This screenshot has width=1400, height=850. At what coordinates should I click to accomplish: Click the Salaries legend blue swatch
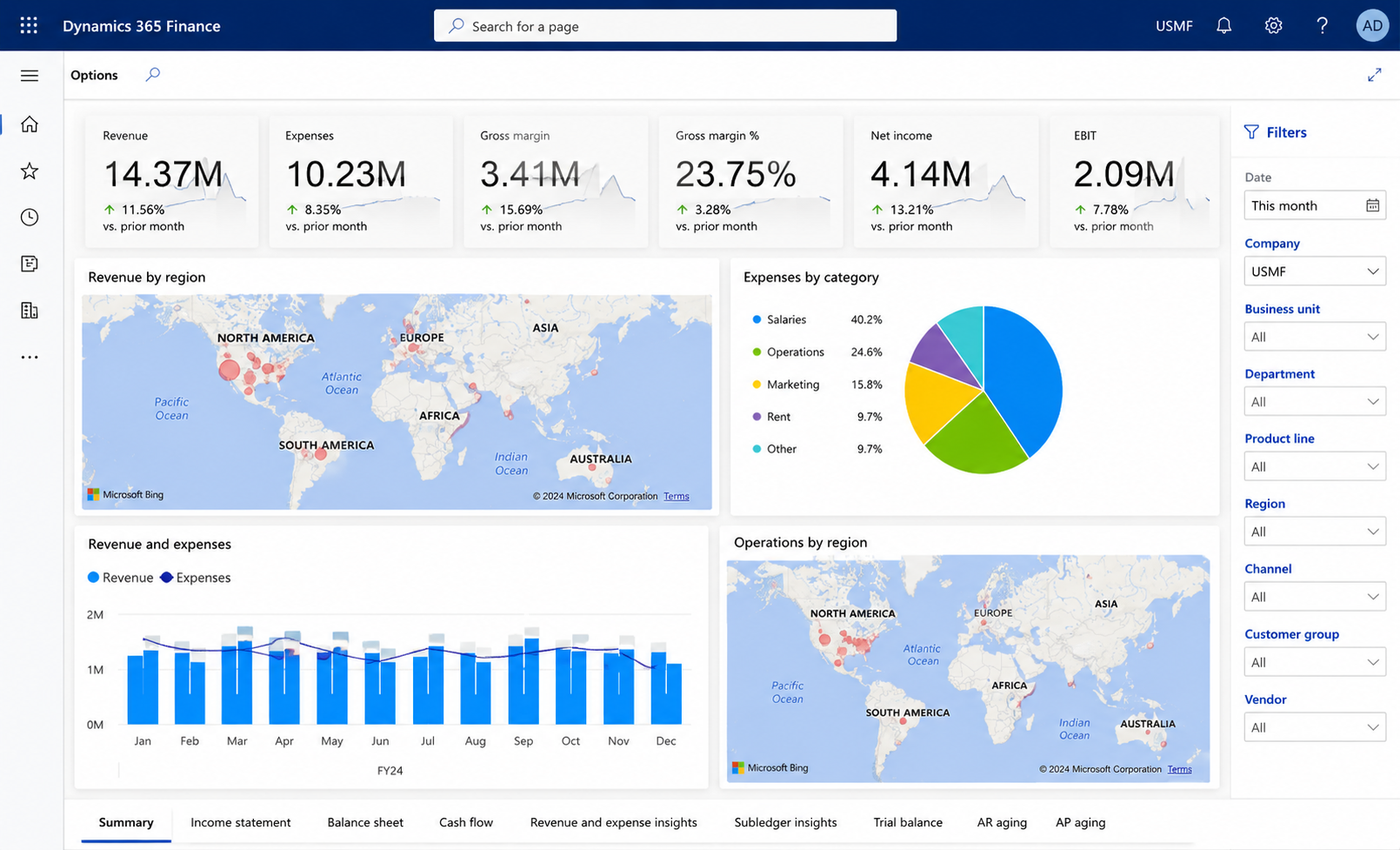(757, 320)
